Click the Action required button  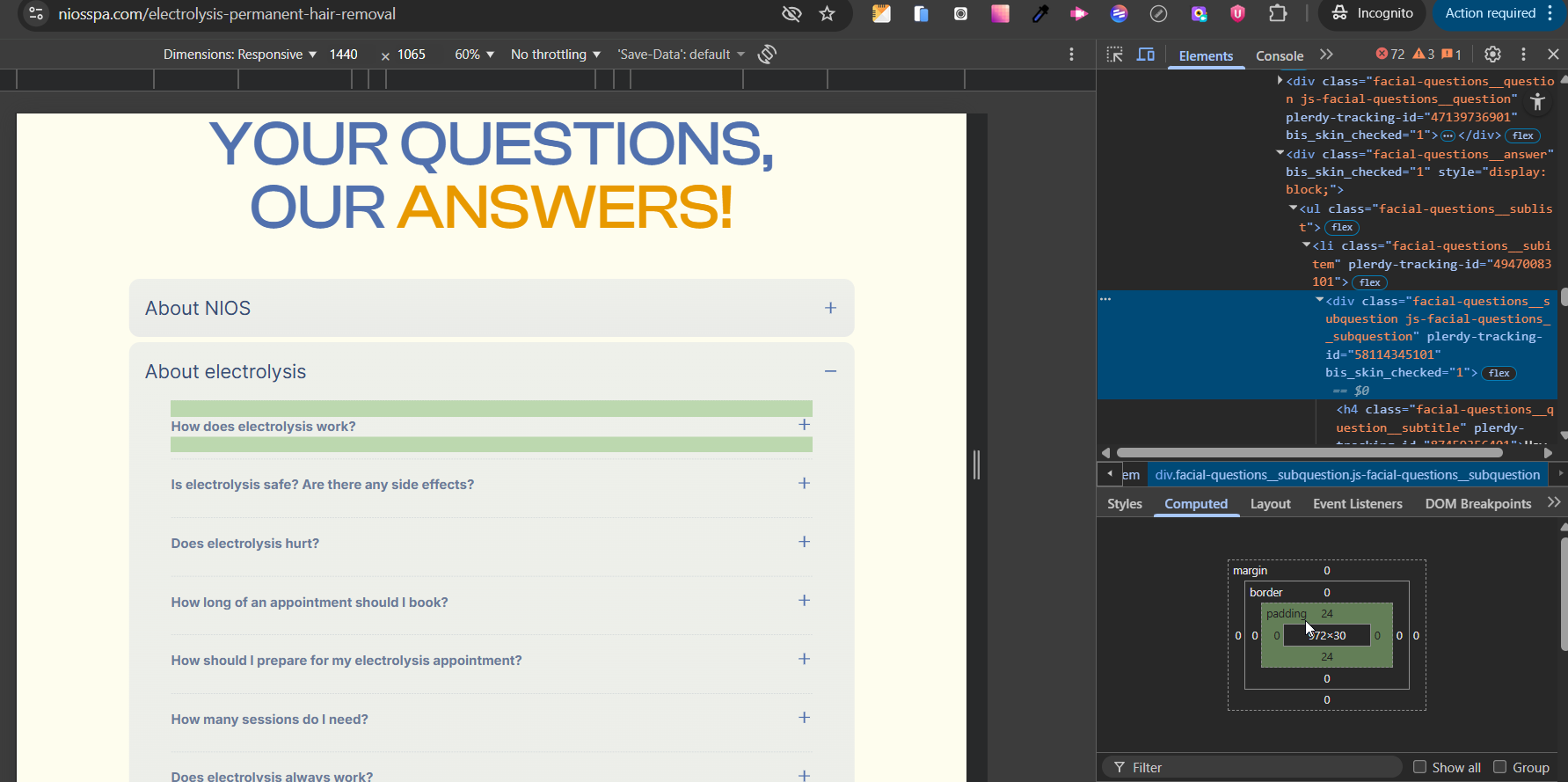[x=1490, y=13]
